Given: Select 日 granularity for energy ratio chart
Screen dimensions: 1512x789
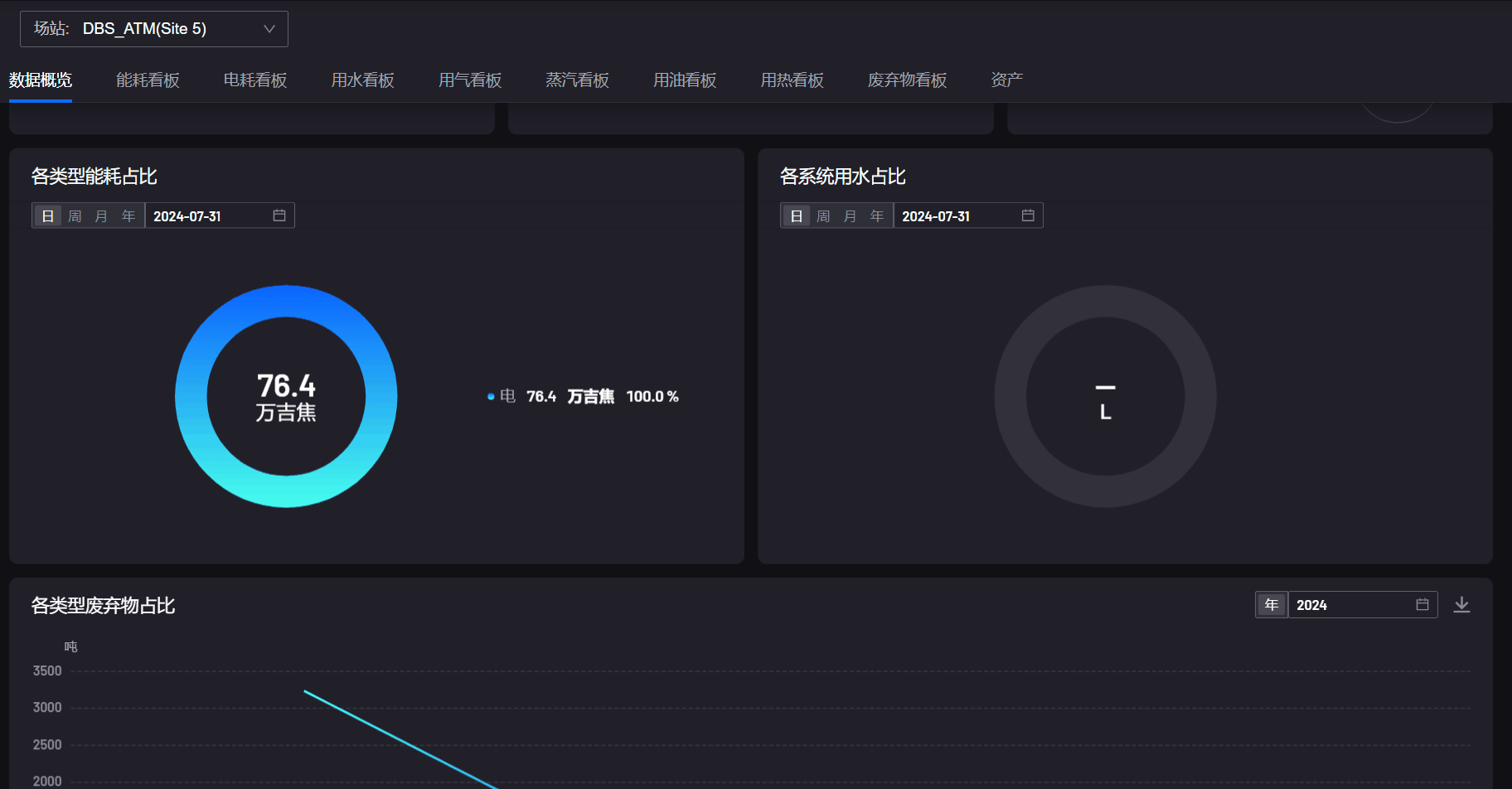Looking at the screenshot, I should (x=48, y=216).
